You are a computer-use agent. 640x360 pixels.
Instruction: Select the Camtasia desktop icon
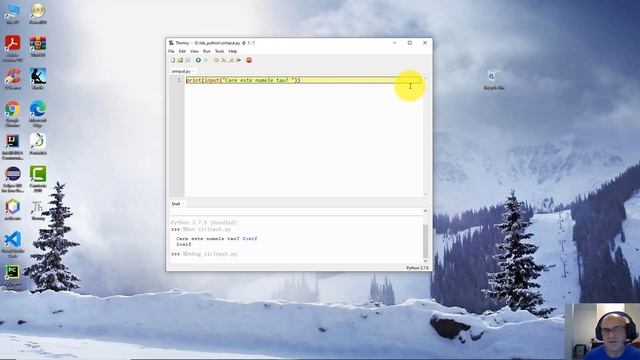click(38, 180)
